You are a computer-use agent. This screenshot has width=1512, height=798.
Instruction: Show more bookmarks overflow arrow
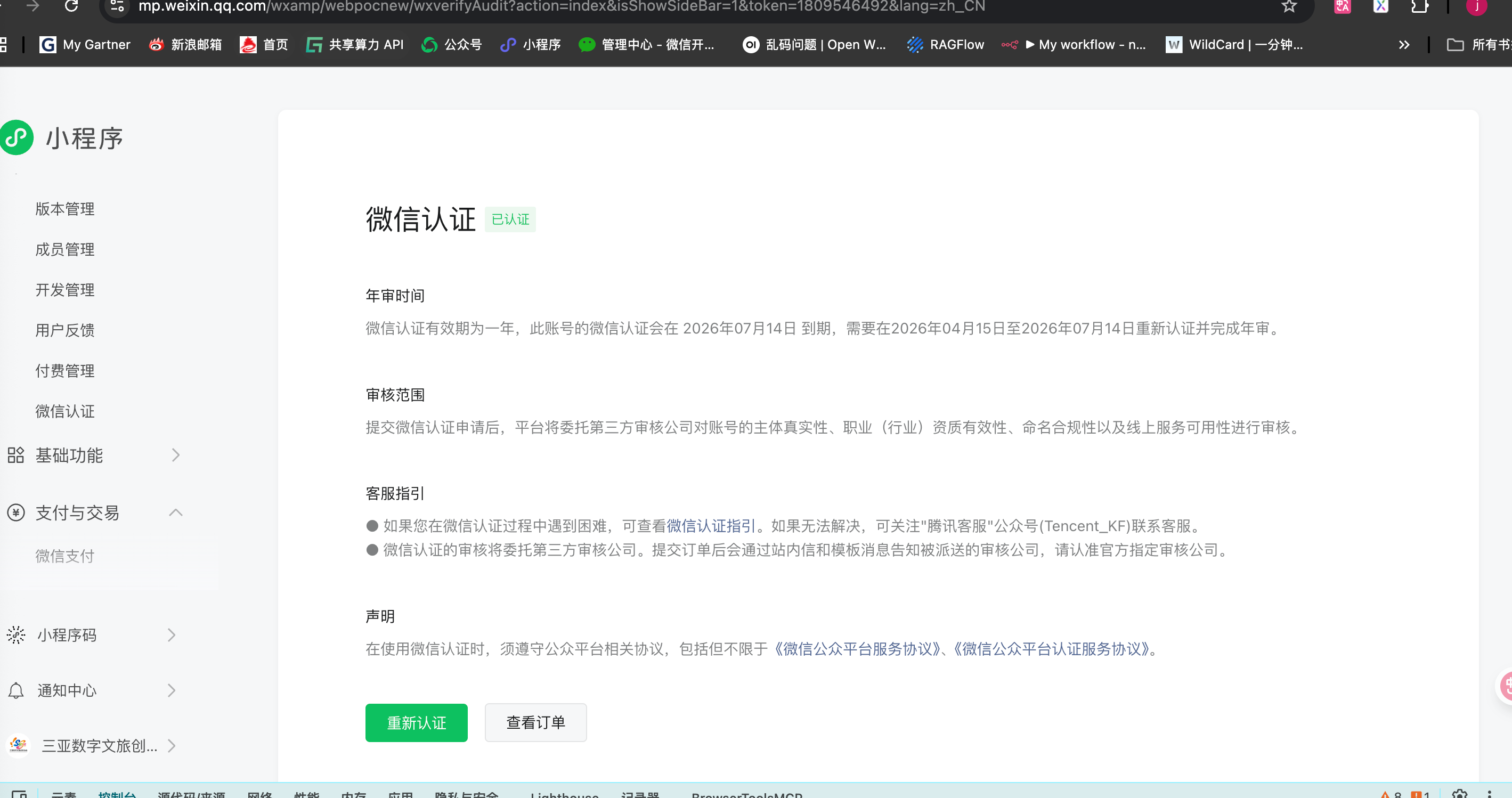(x=1403, y=45)
